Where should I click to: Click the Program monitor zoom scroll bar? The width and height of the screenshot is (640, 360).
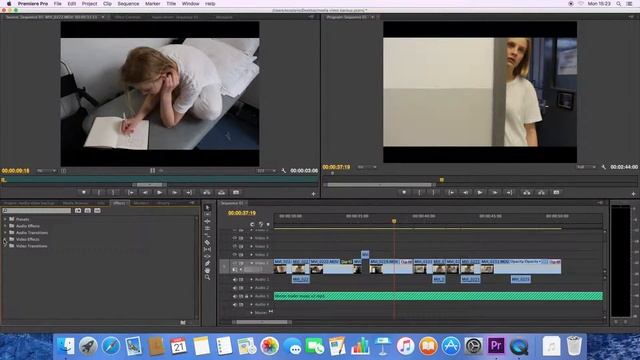point(380,185)
